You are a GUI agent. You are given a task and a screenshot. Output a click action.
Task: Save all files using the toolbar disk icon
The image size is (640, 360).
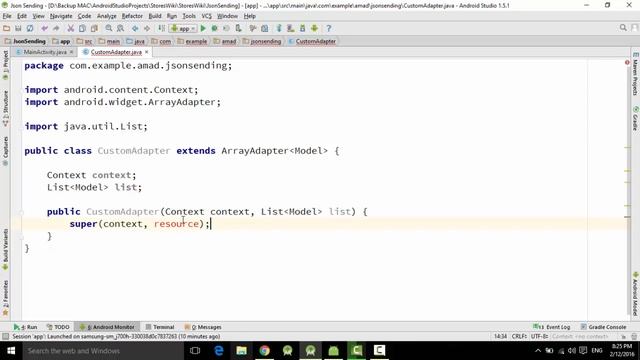click(18, 28)
